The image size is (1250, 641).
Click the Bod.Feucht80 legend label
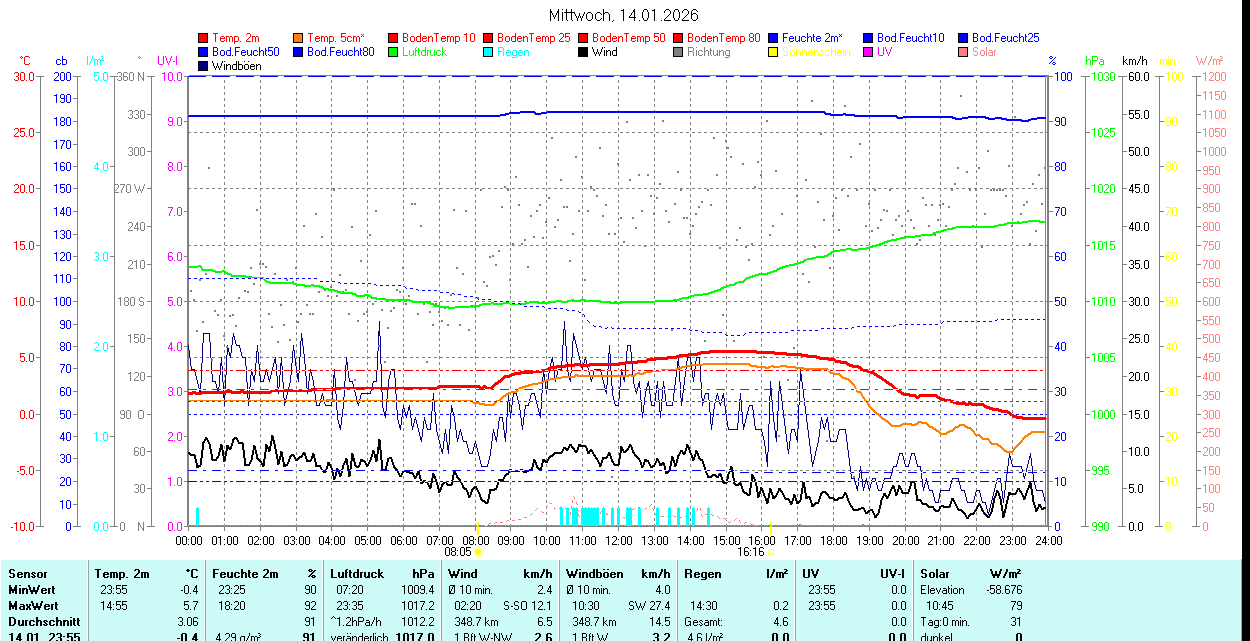click(x=340, y=52)
